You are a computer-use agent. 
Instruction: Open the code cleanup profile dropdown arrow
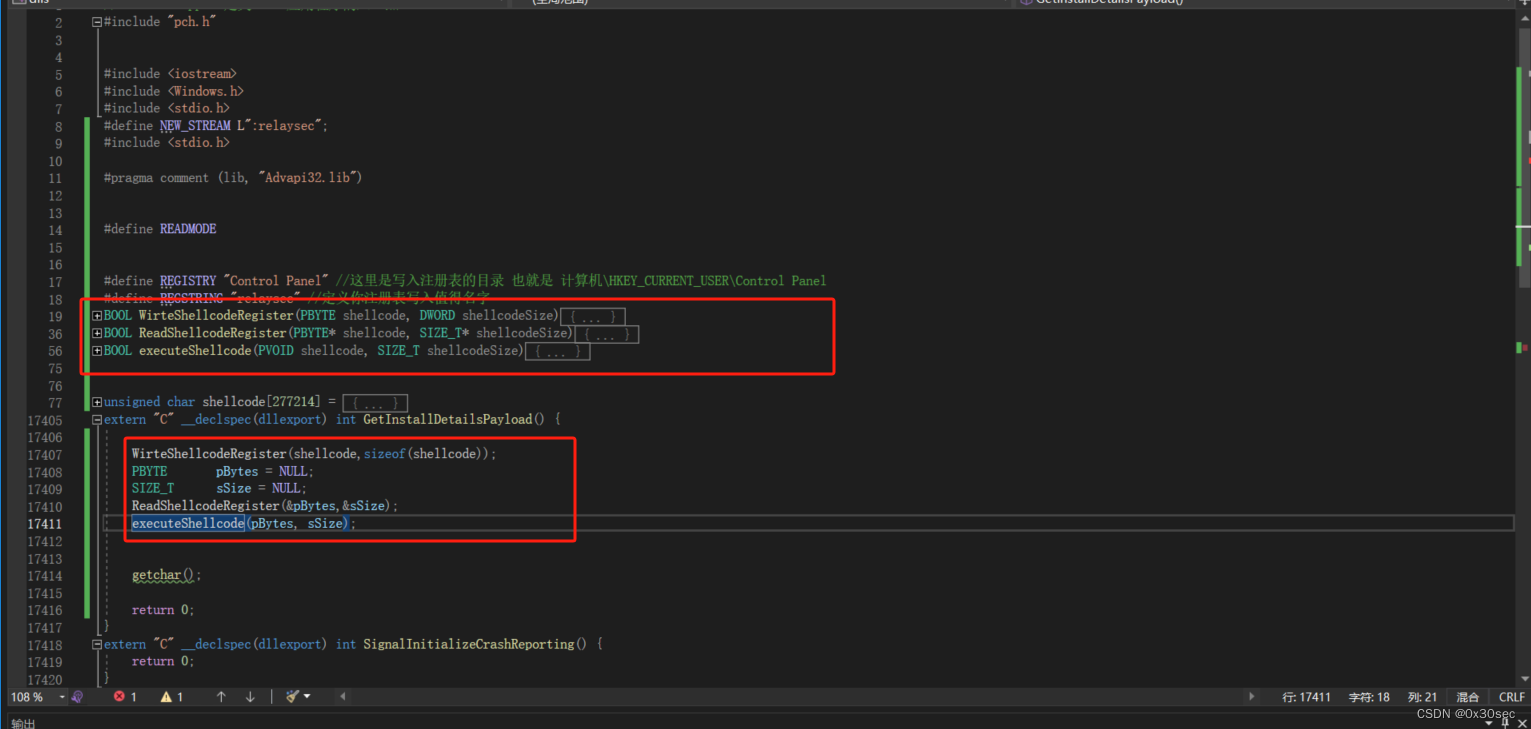[x=307, y=697]
